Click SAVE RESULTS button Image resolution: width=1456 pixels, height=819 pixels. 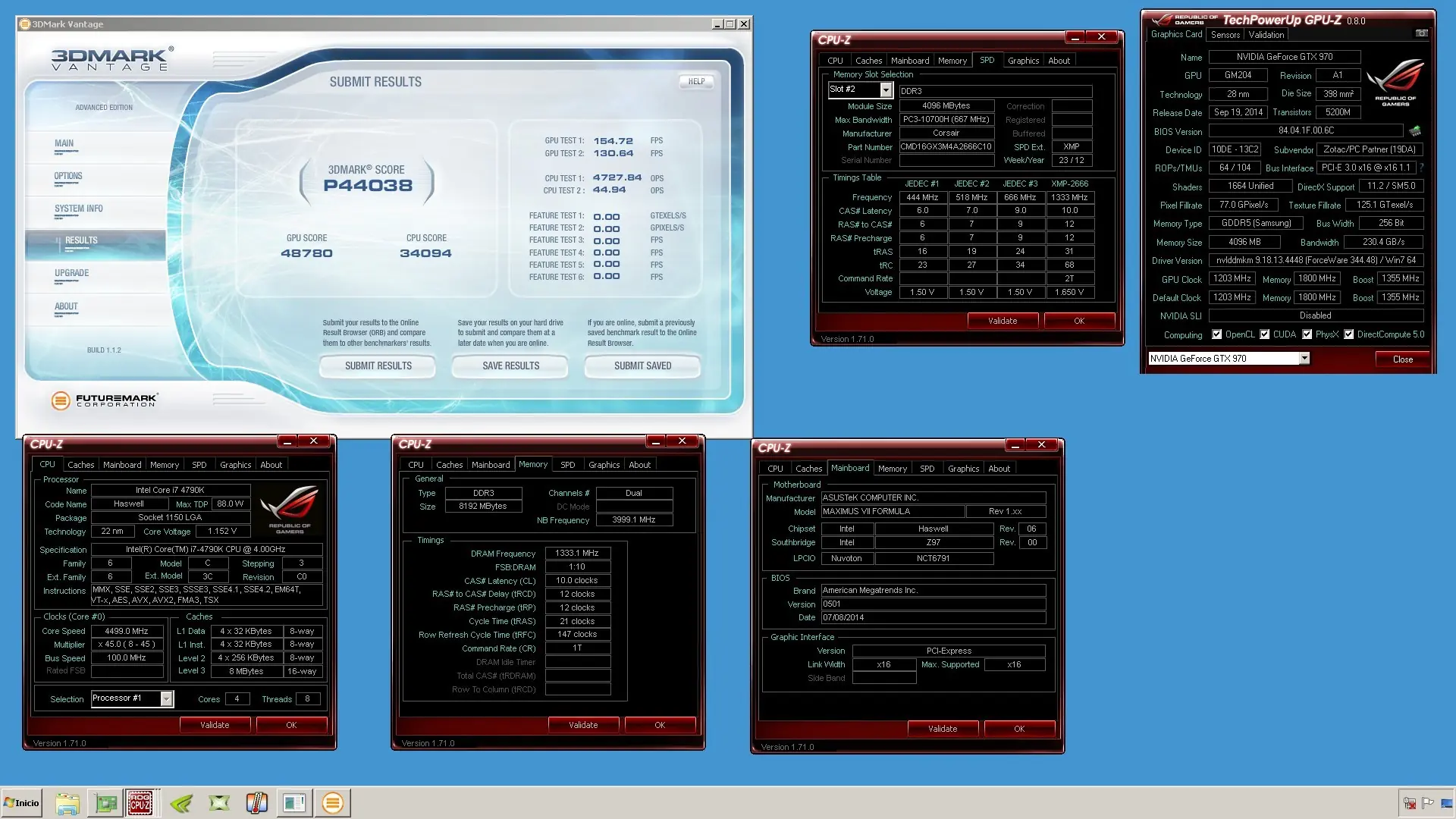(x=510, y=366)
